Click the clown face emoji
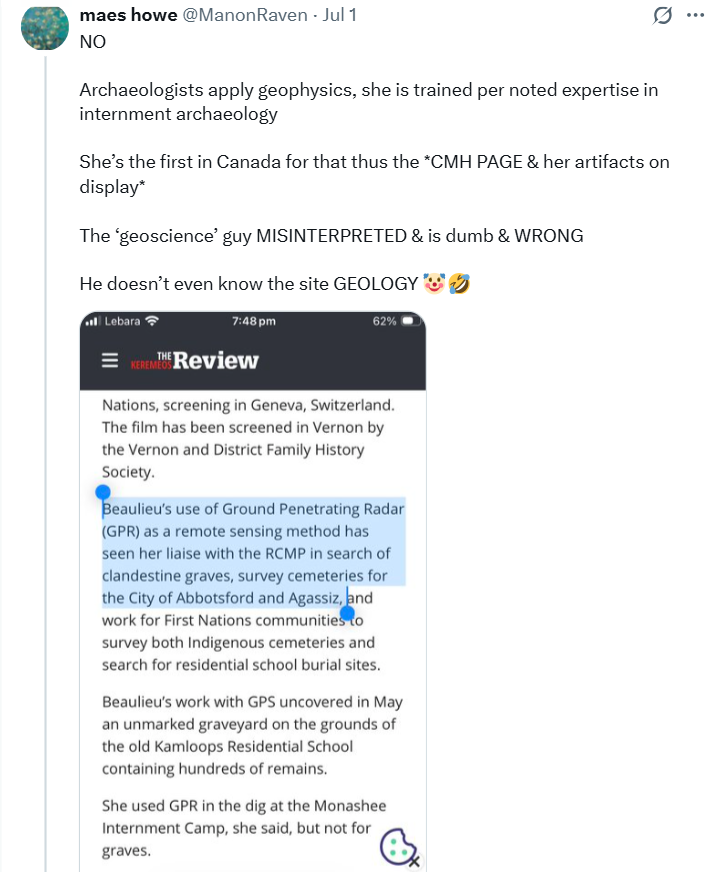Image resolution: width=726 pixels, height=872 pixels. pyautogui.click(x=434, y=283)
